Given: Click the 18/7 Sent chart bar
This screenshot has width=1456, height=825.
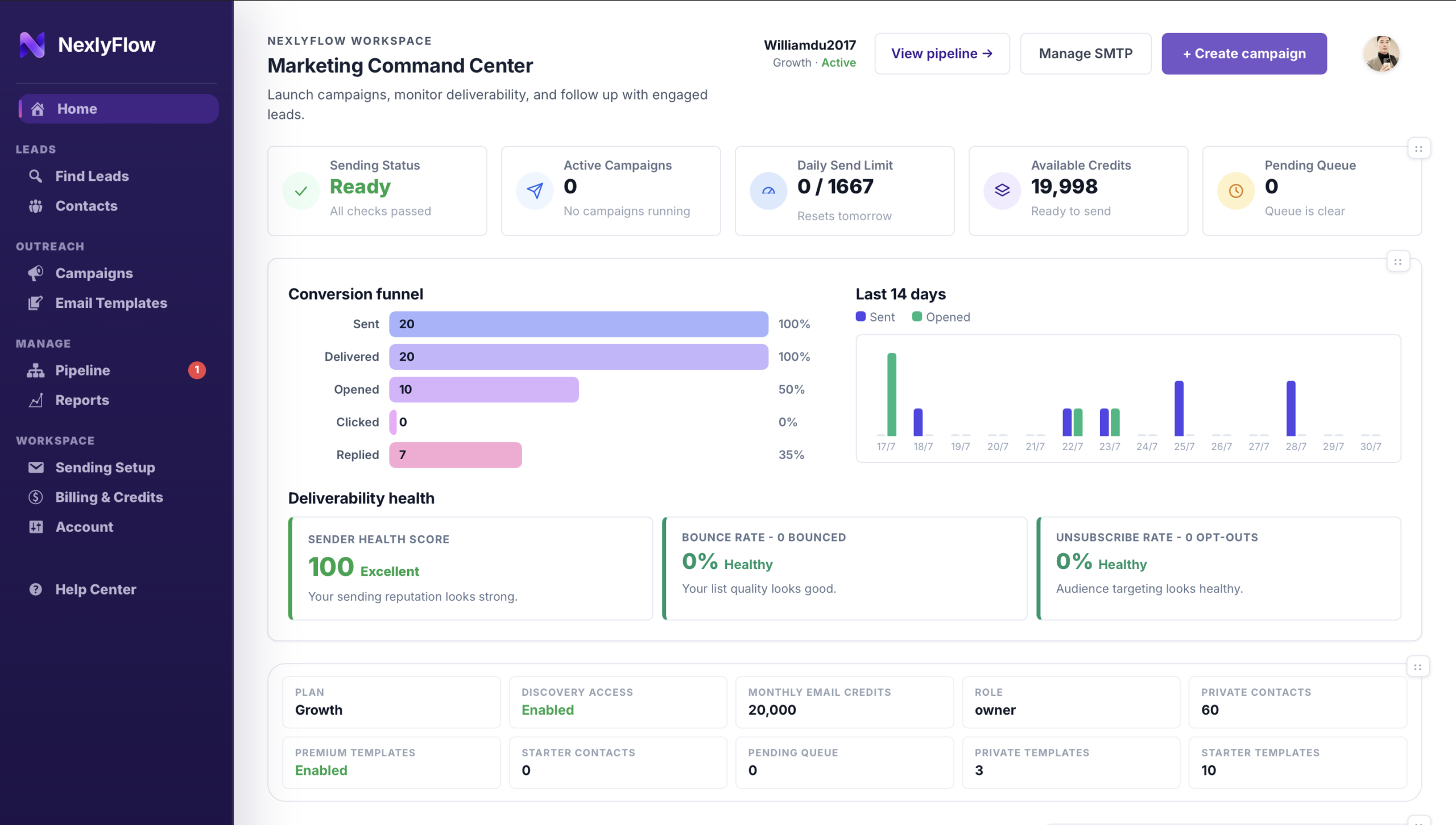Looking at the screenshot, I should [918, 422].
